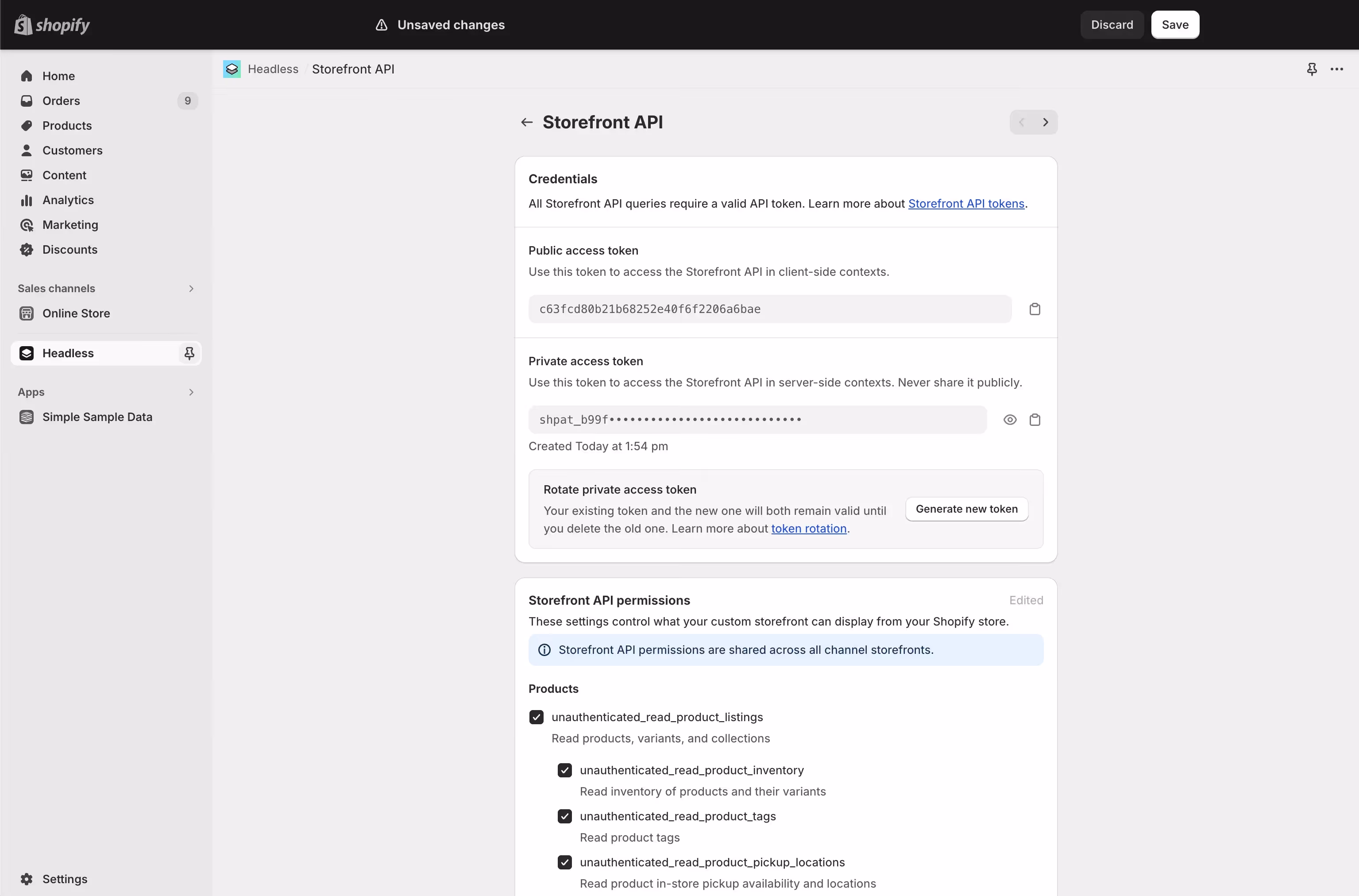
Task: Click the "Created Today at 1:54 pm" text
Action: click(598, 446)
